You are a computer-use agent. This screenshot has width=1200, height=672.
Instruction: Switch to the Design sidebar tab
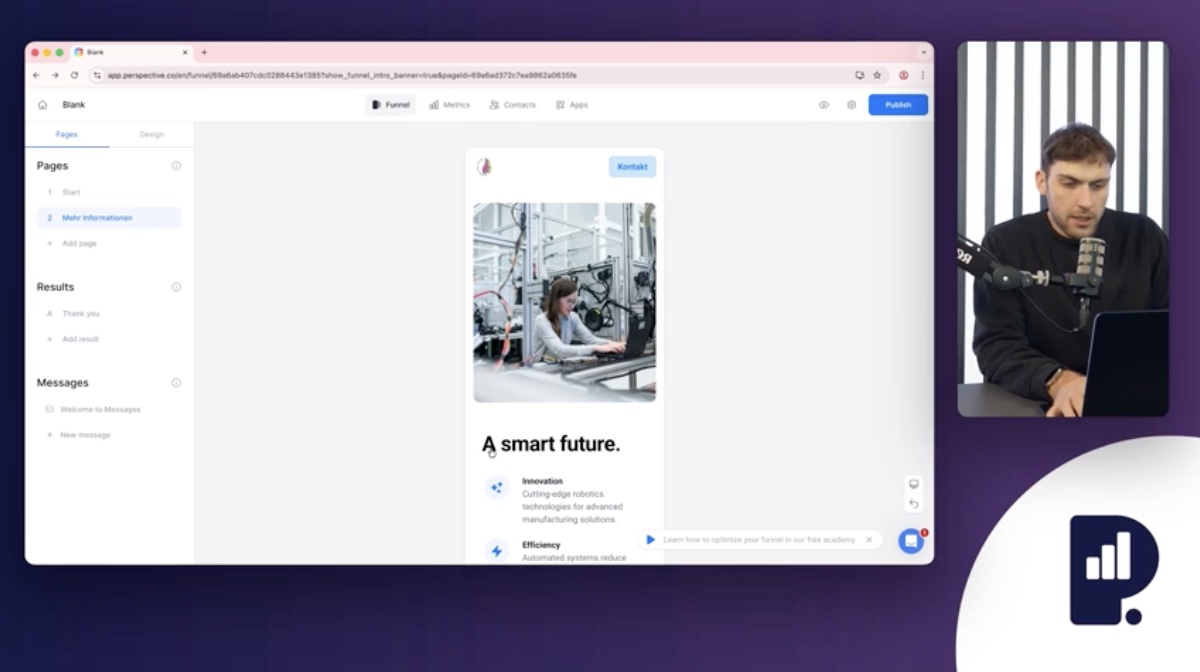pyautogui.click(x=152, y=134)
